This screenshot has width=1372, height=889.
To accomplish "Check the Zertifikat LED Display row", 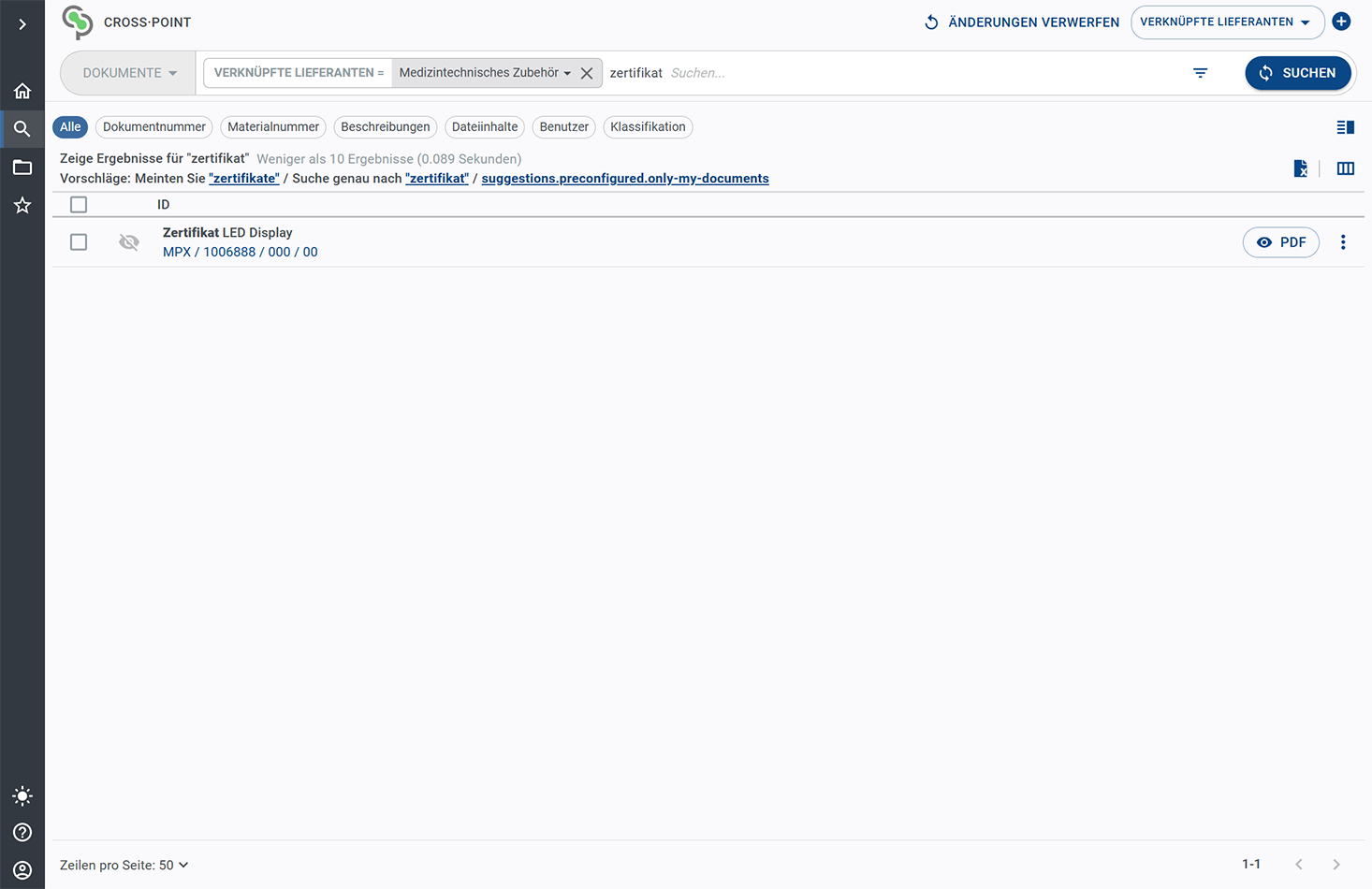I will point(79,242).
